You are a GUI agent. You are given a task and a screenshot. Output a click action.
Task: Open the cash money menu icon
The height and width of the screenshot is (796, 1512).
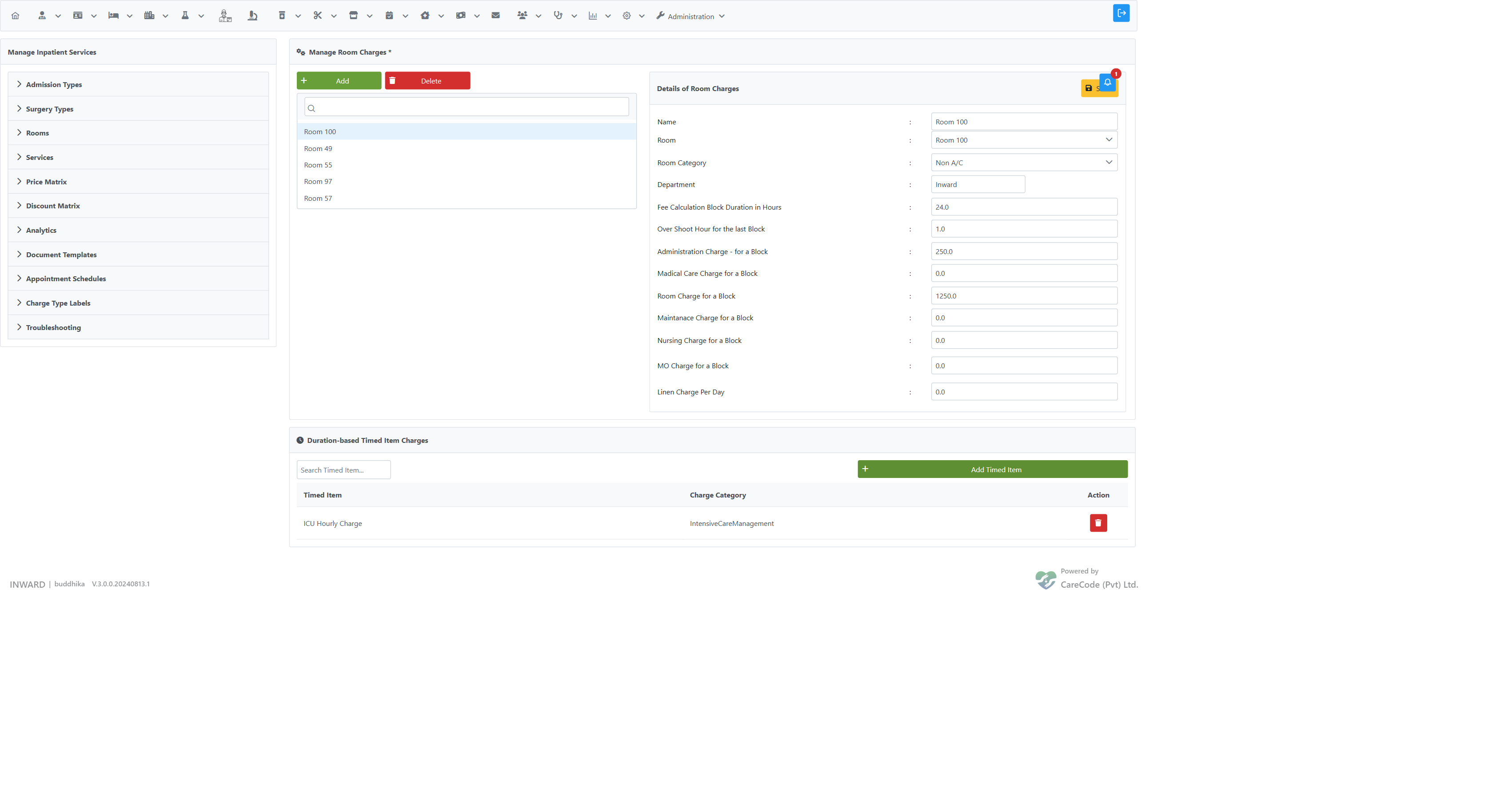click(461, 16)
